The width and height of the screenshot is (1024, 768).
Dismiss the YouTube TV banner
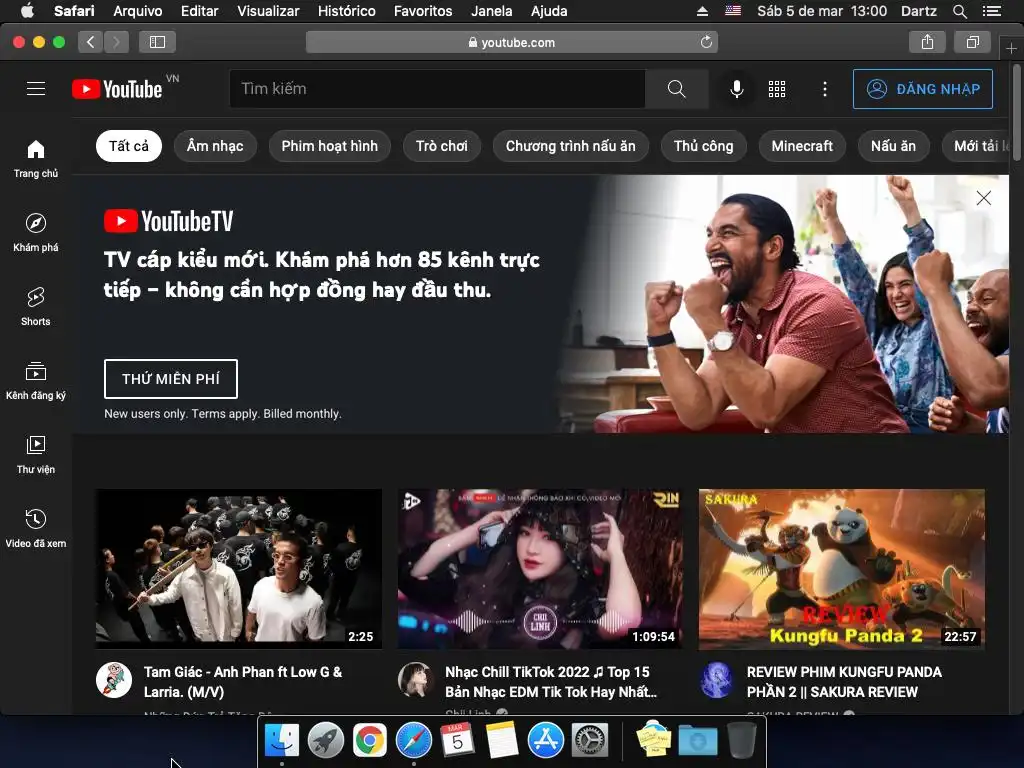(984, 198)
